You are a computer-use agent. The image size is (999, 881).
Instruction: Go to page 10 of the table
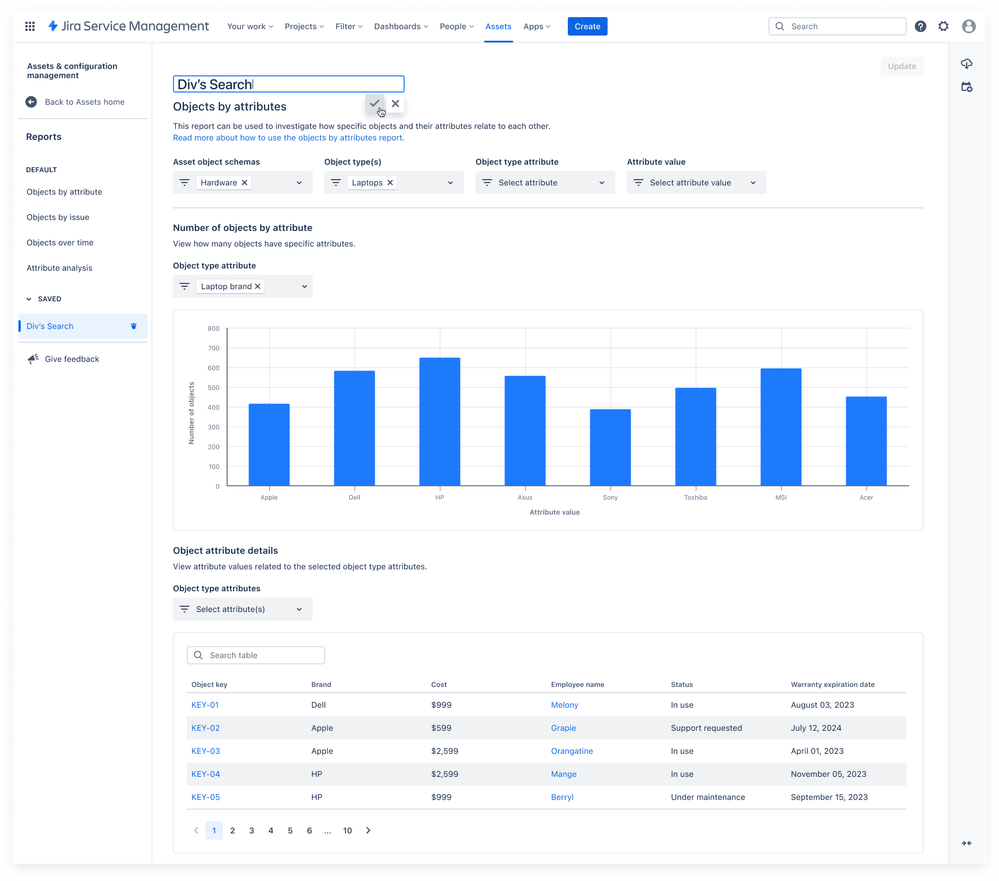tap(347, 830)
